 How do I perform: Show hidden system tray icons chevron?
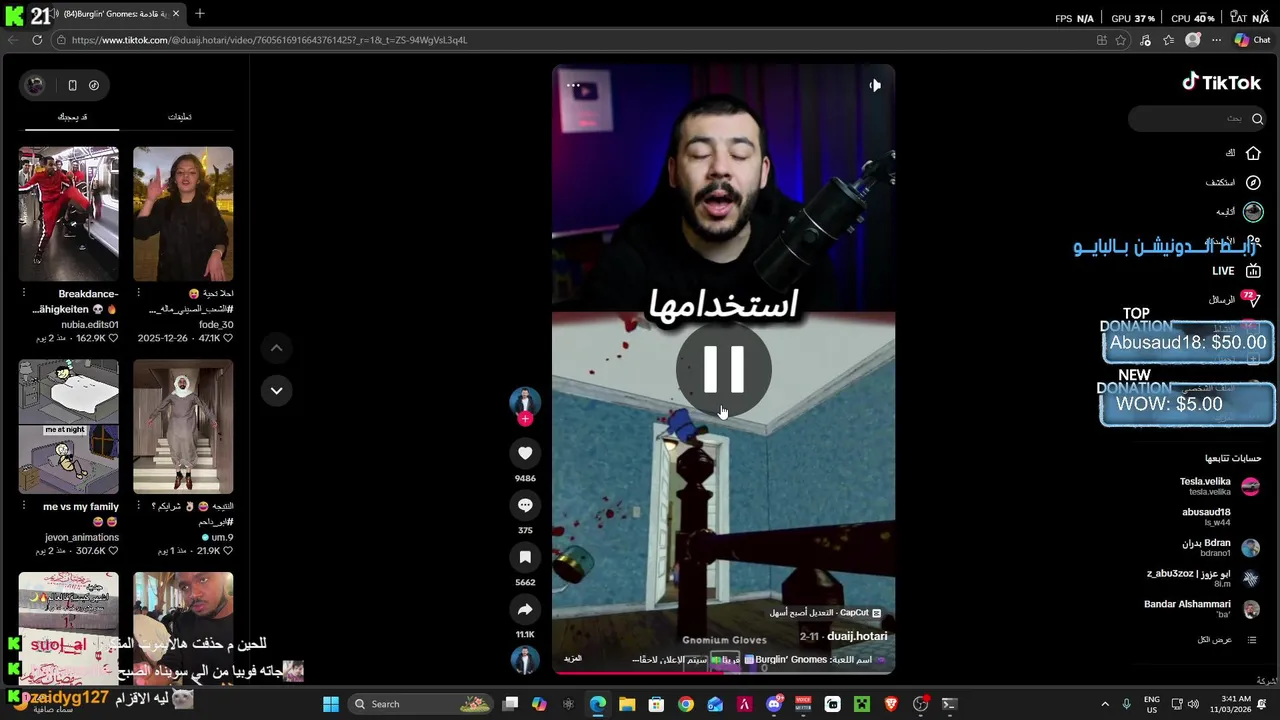1105,704
